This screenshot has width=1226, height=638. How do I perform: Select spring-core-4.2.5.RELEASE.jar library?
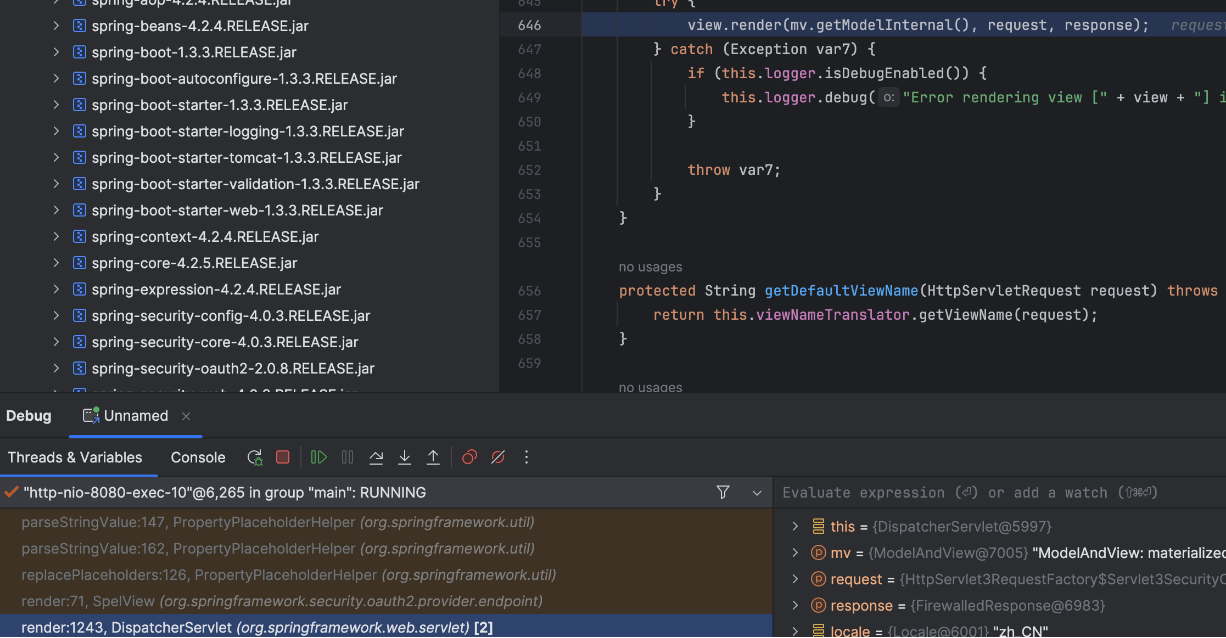coord(194,263)
